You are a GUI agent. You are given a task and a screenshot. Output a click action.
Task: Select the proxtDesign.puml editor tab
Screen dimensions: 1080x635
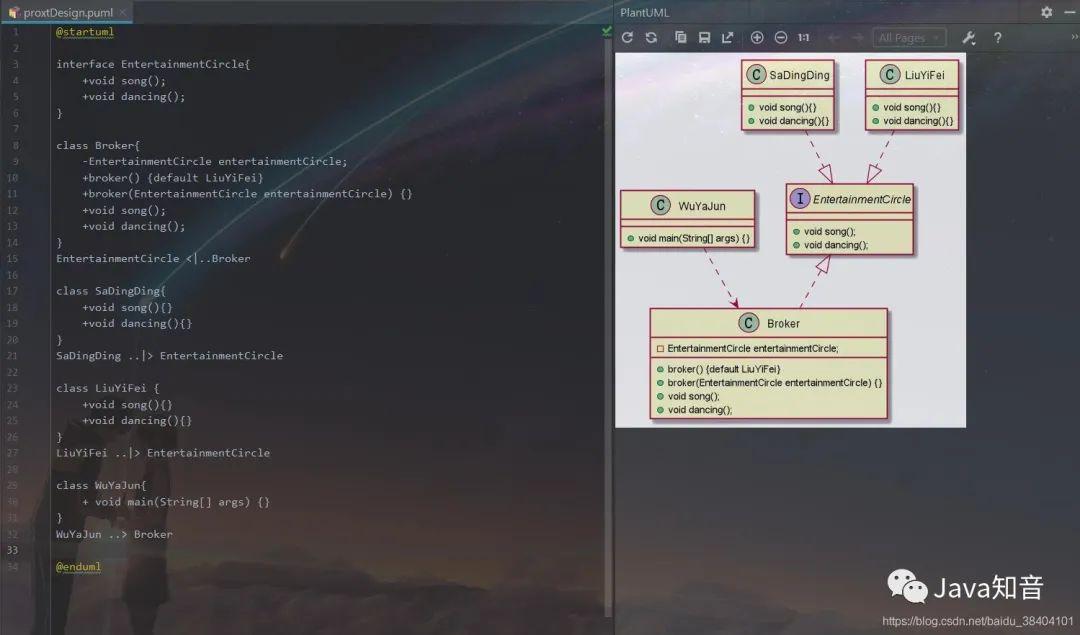(x=68, y=12)
